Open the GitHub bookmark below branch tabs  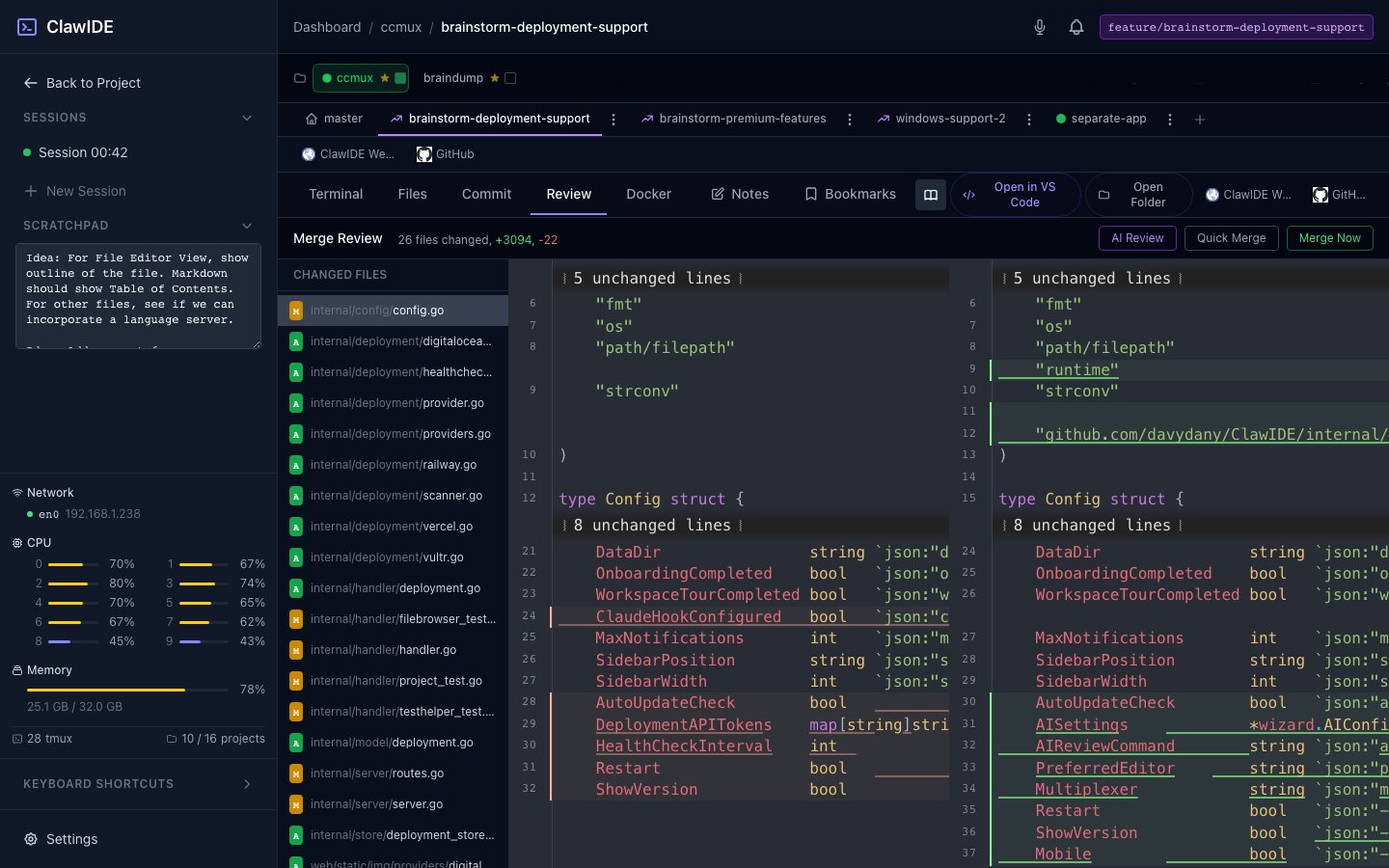click(x=446, y=154)
